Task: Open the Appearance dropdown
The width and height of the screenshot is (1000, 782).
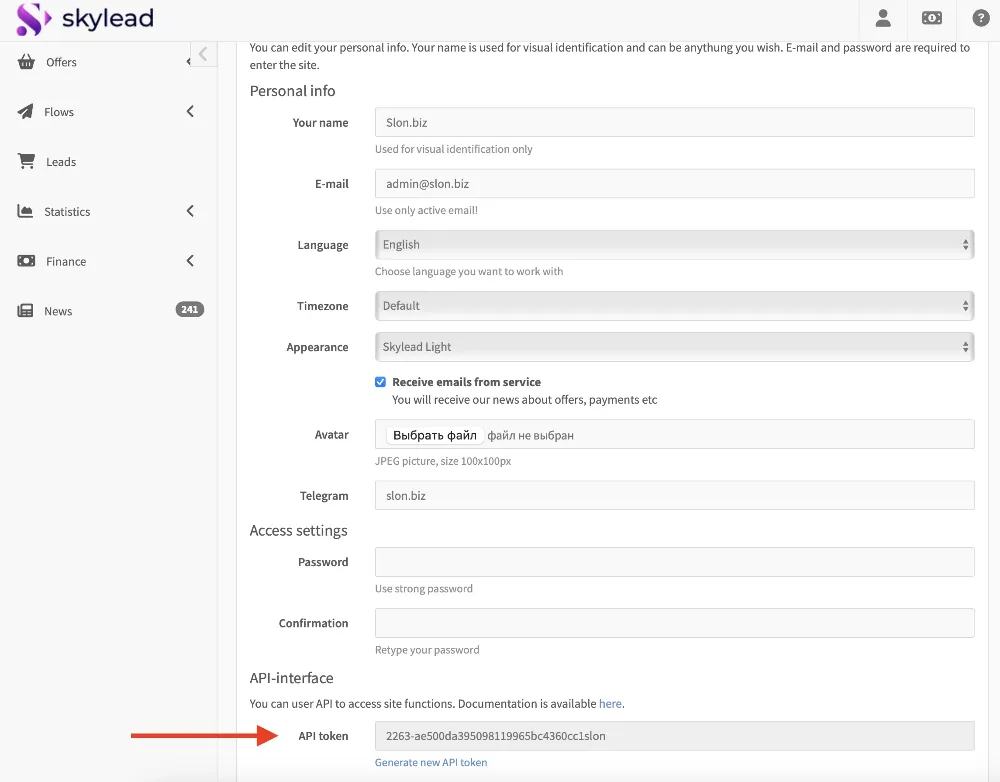Action: [674, 346]
